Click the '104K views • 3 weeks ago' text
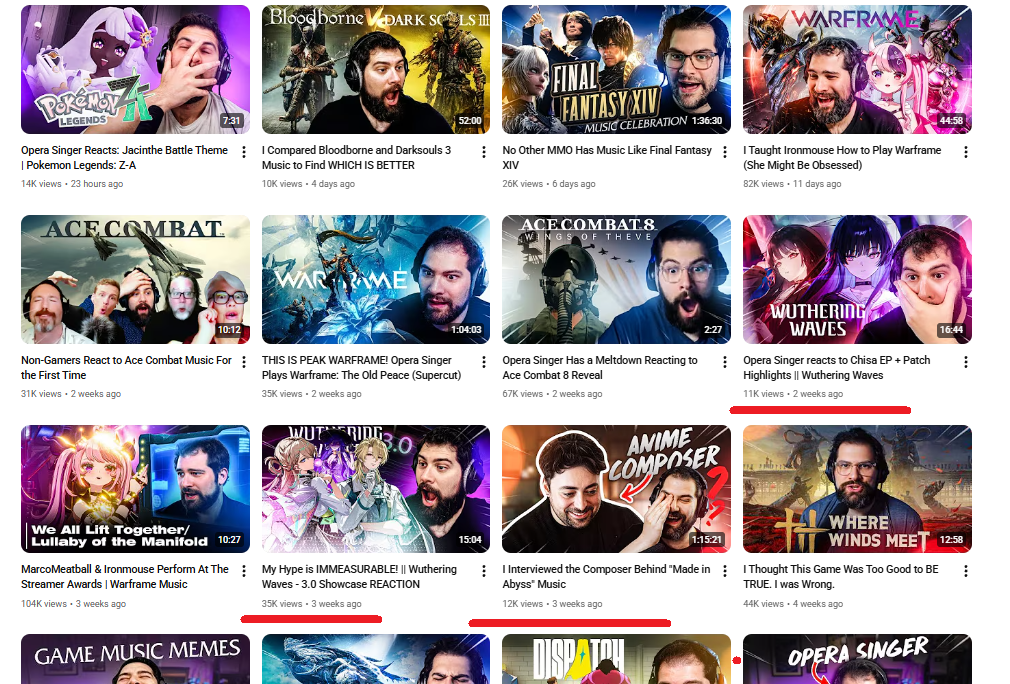The height and width of the screenshot is (684, 1010). (73, 603)
